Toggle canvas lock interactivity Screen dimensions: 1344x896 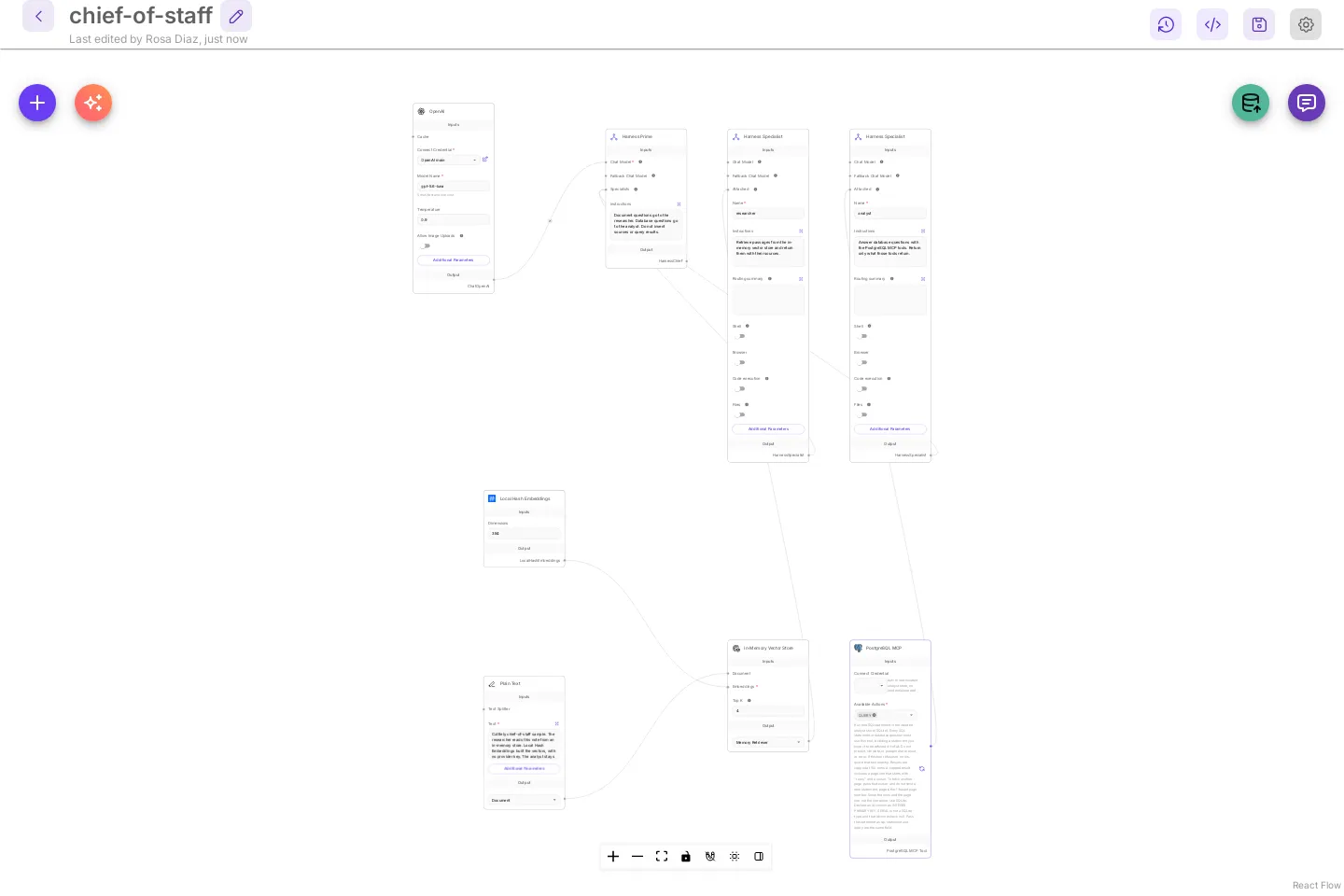tap(686, 856)
